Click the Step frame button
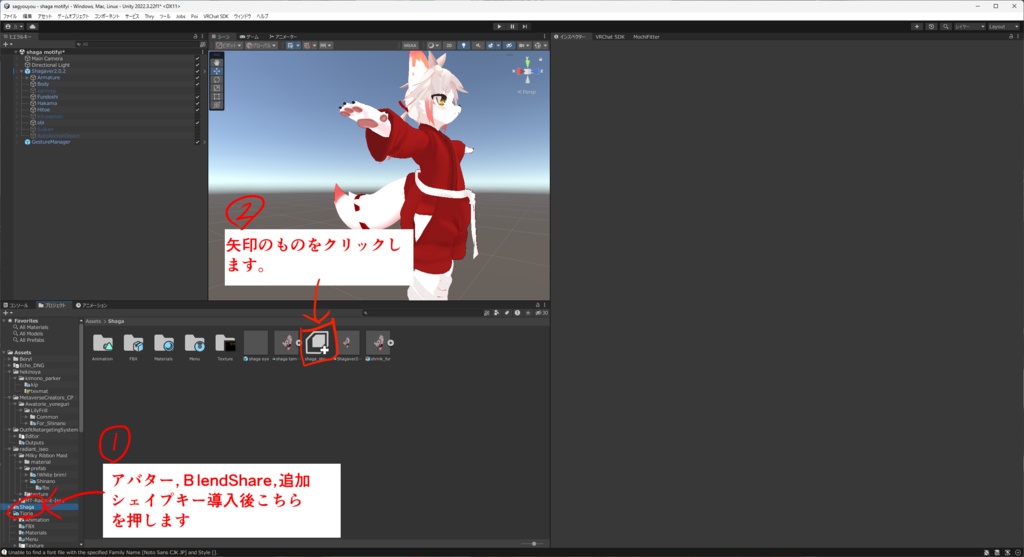 tap(525, 27)
